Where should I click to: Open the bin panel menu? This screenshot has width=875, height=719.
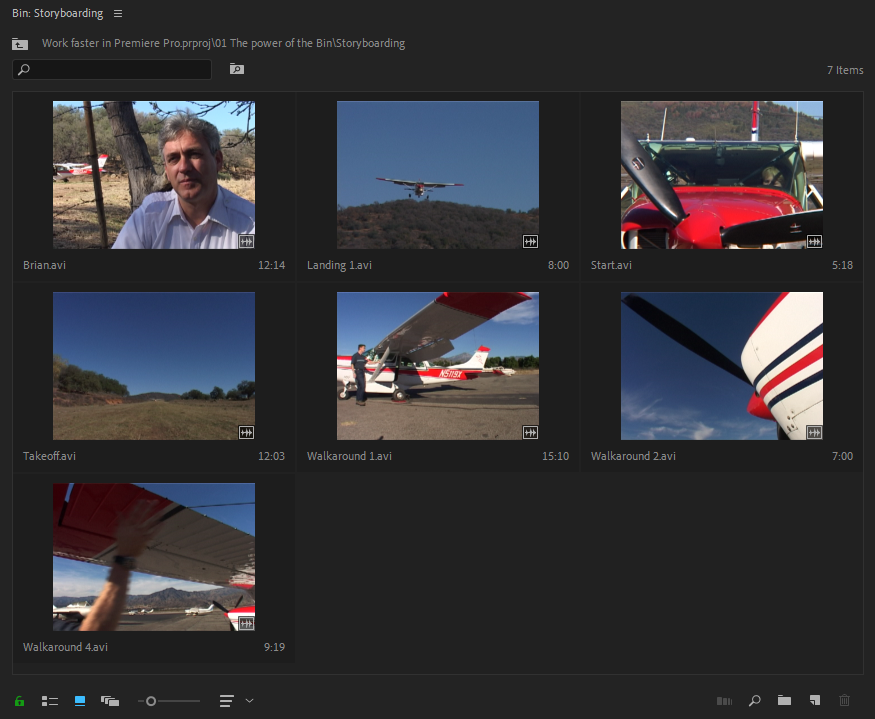pos(117,13)
